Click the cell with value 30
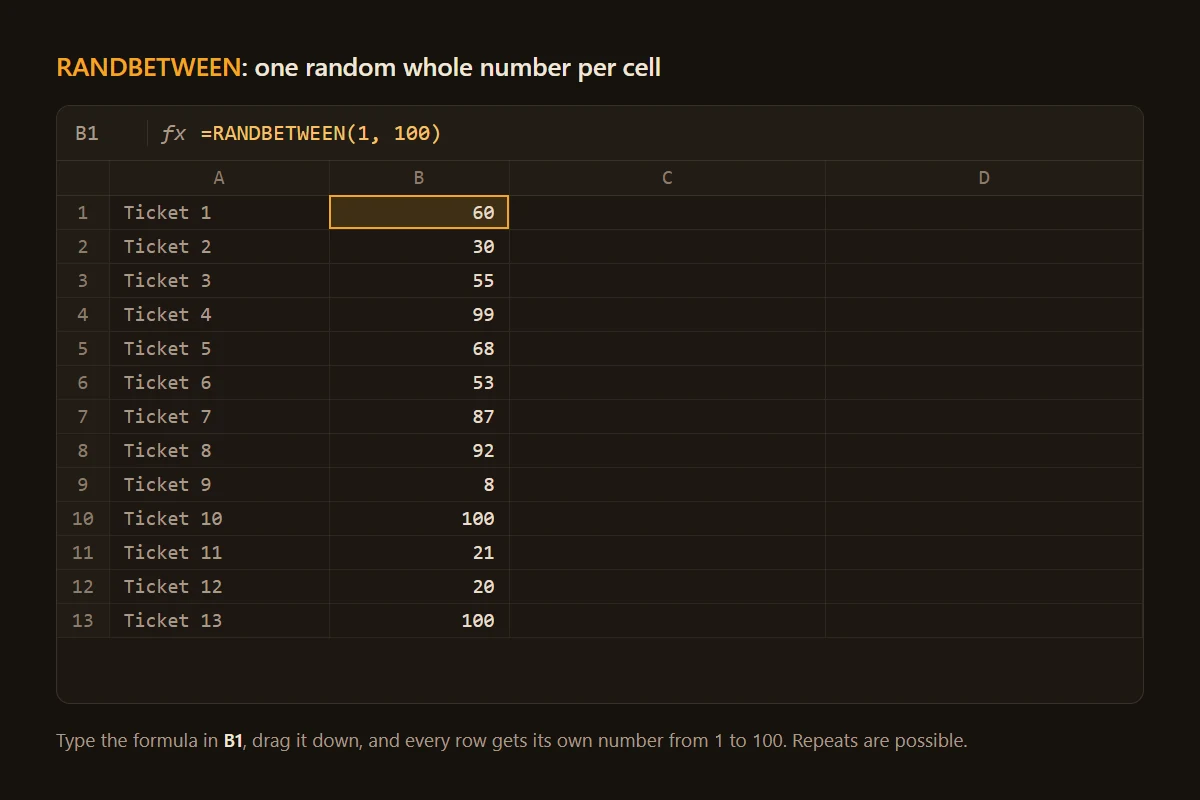1200x800 pixels. (419, 246)
